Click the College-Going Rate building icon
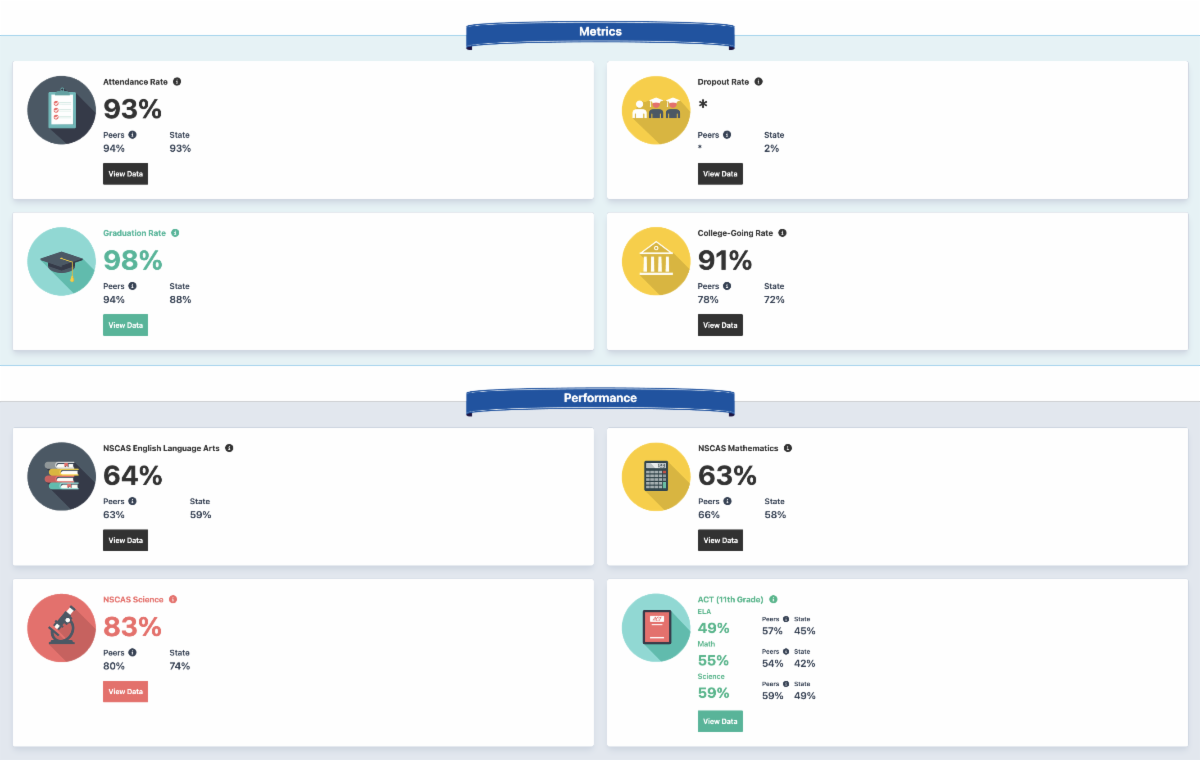This screenshot has width=1200, height=760. (657, 261)
